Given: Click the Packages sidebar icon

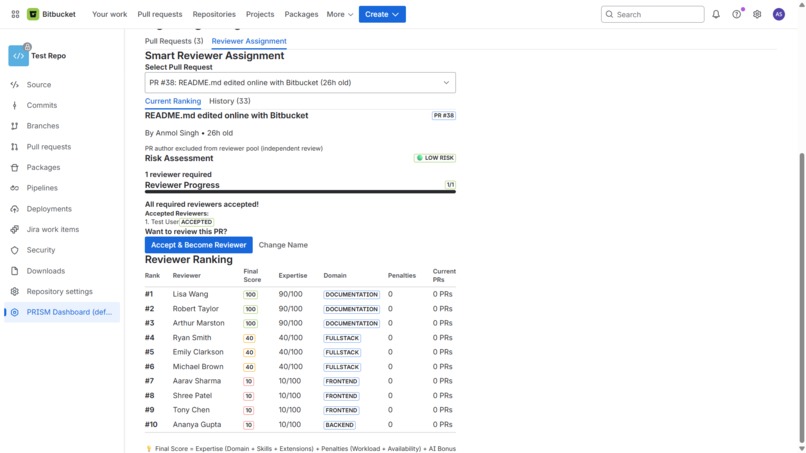Looking at the screenshot, I should (x=14, y=168).
